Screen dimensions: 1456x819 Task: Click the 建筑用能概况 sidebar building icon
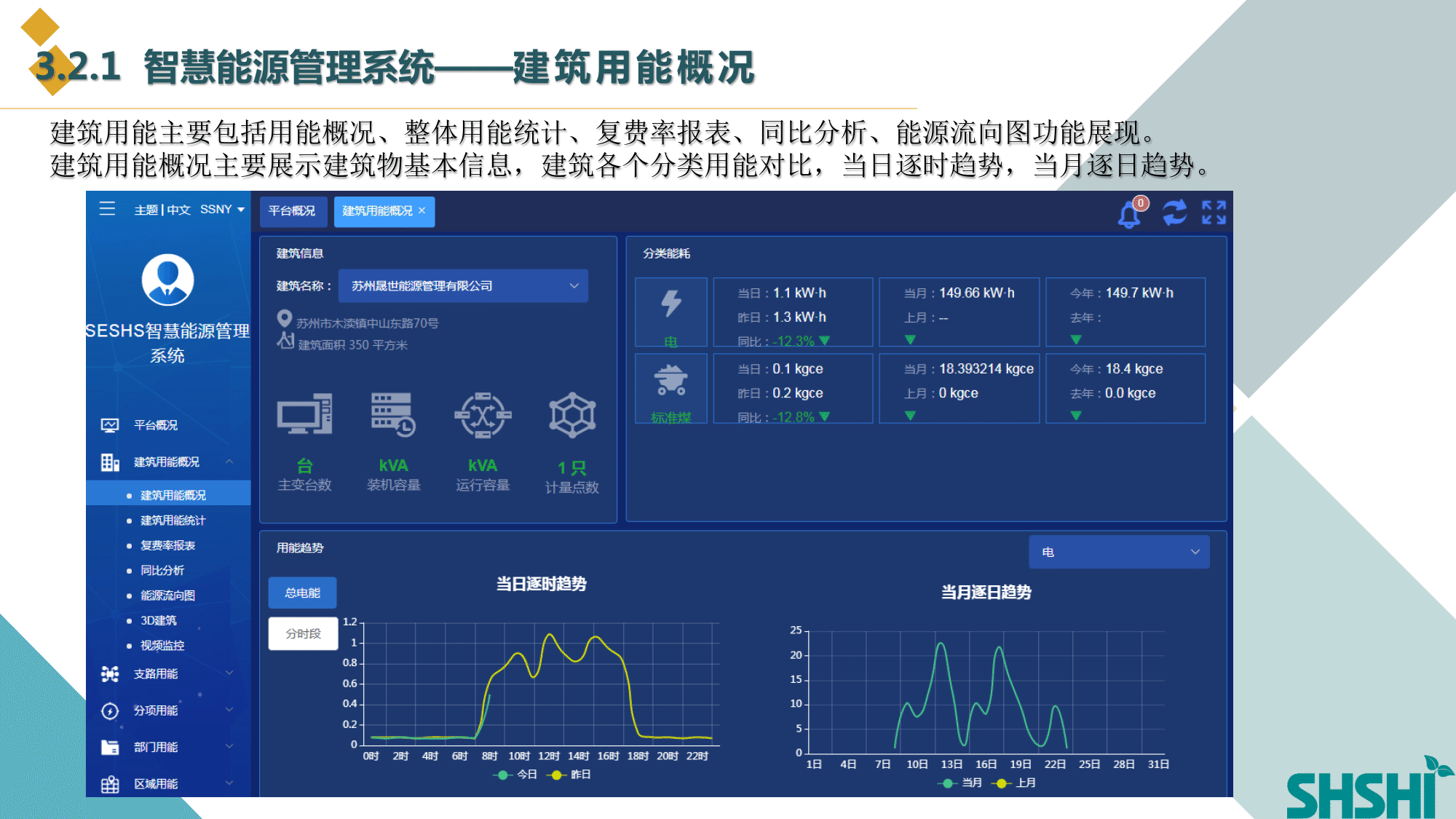point(110,462)
